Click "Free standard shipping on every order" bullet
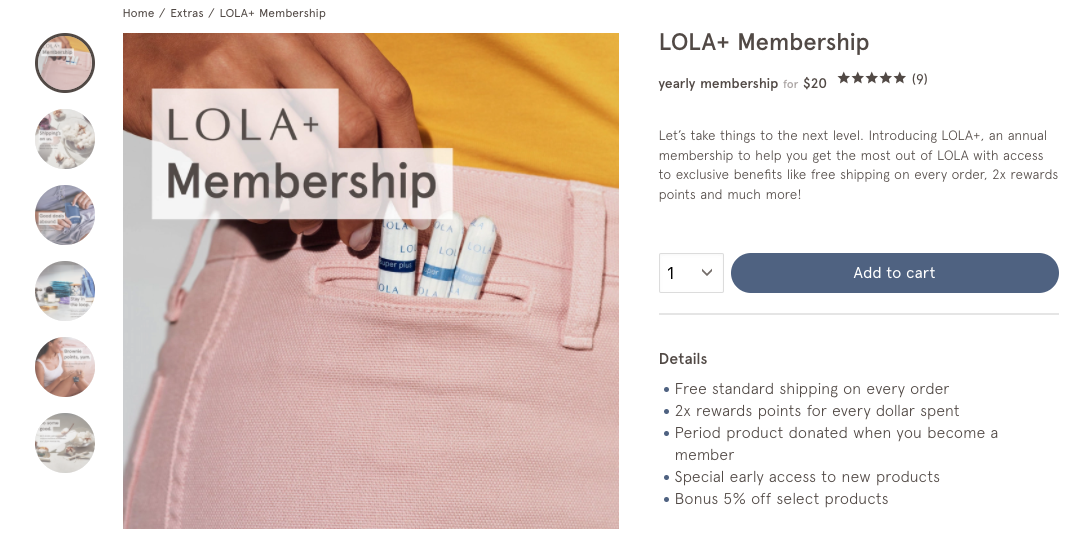Screen dimensions: 1079x543 coord(811,389)
